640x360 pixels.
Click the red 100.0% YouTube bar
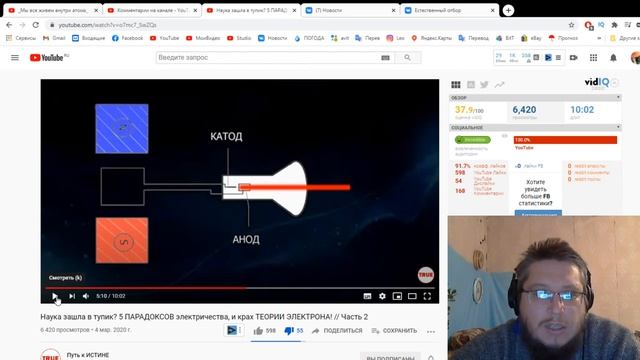coord(565,140)
